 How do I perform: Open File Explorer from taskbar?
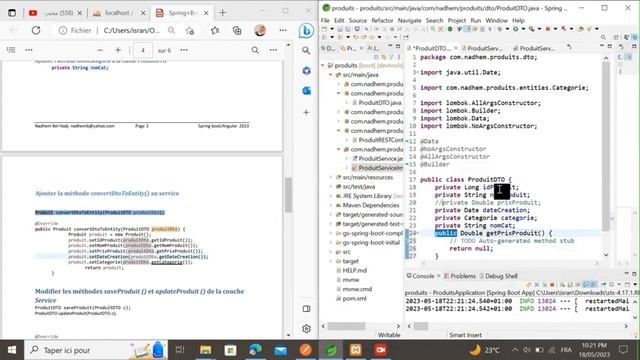pyautogui.click(x=205, y=350)
